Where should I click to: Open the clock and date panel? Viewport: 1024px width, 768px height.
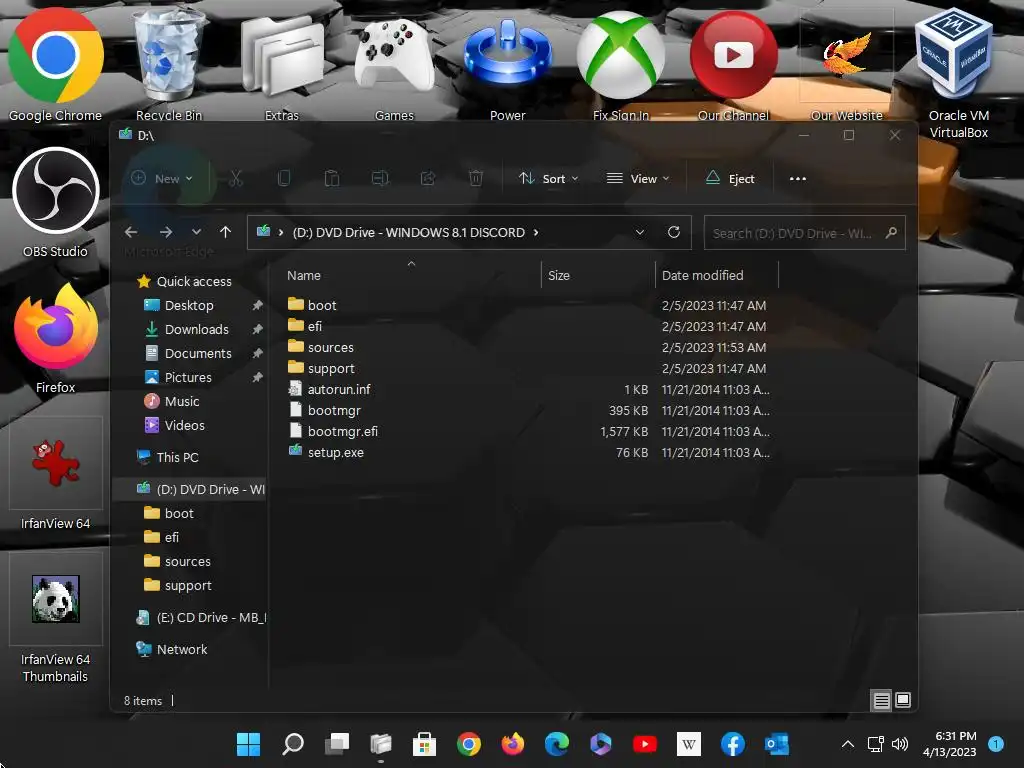click(950, 744)
